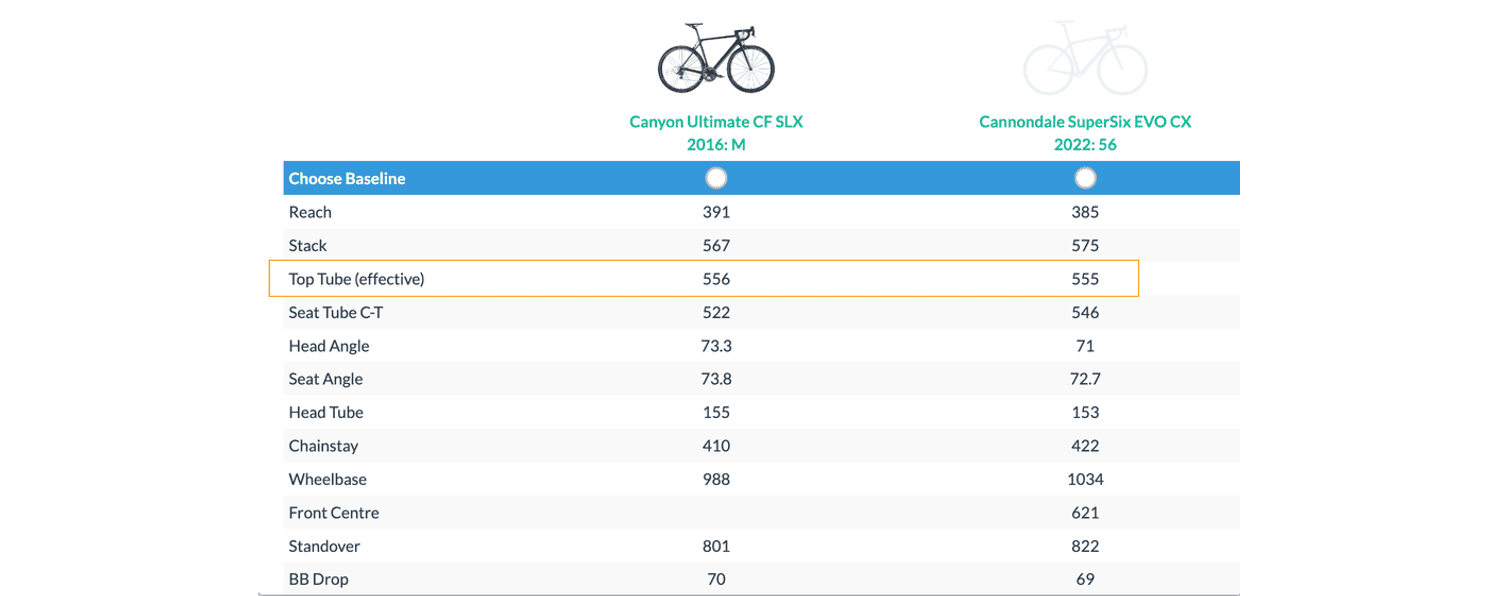
Task: Select Cannondale SuperSix EVO CX as baseline
Action: [1085, 178]
